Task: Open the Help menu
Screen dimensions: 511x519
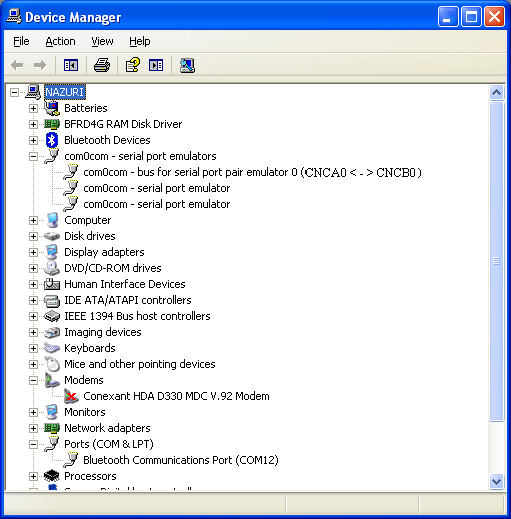Action: 140,41
